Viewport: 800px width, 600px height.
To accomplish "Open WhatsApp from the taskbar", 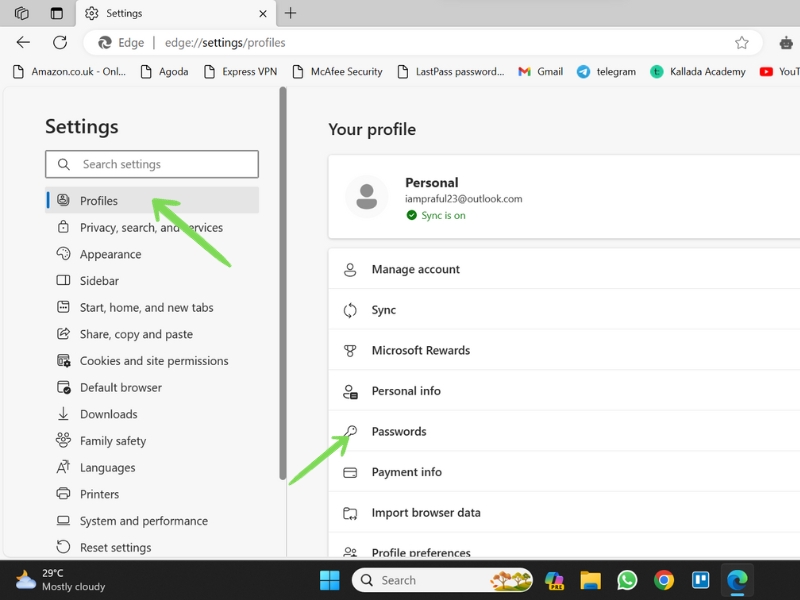I will (627, 580).
